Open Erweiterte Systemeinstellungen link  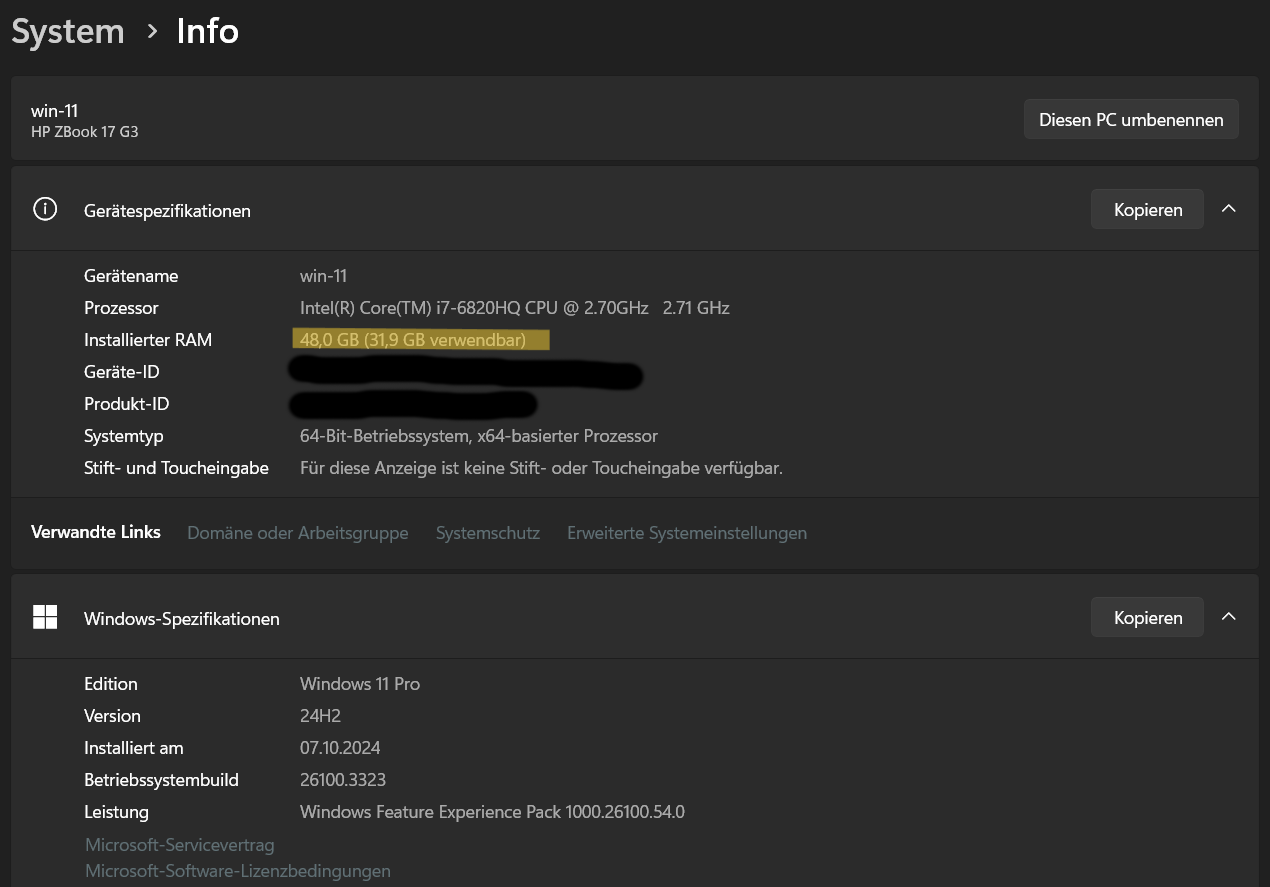pos(687,533)
